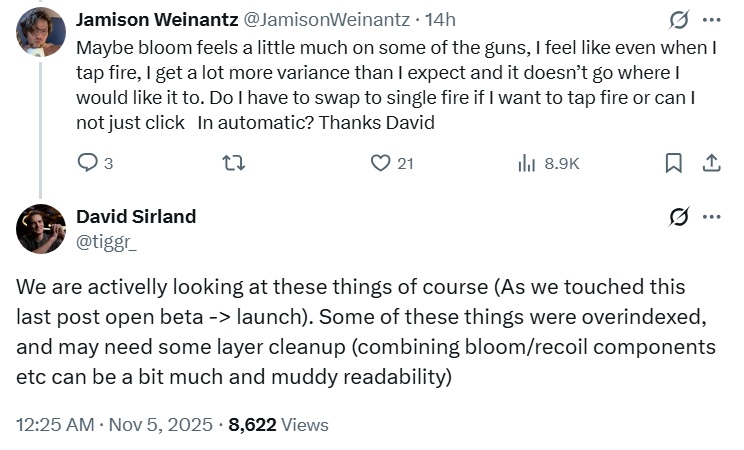Open David Sirland's profile picture
The width and height of the screenshot is (744, 450).
pos(41,229)
